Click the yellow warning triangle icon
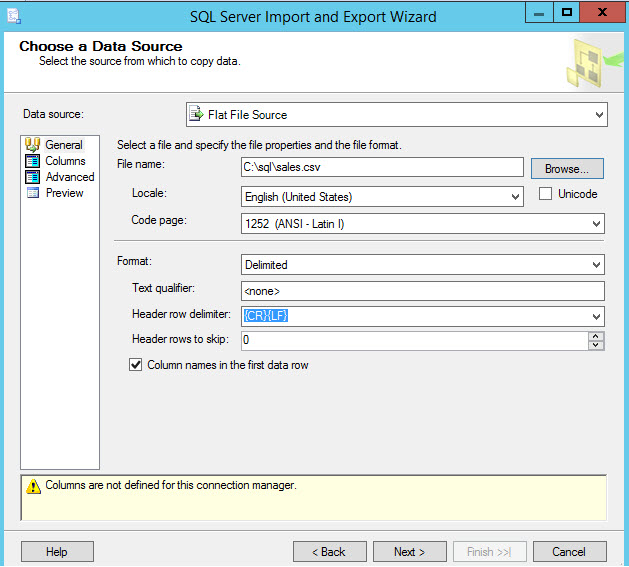 33,486
